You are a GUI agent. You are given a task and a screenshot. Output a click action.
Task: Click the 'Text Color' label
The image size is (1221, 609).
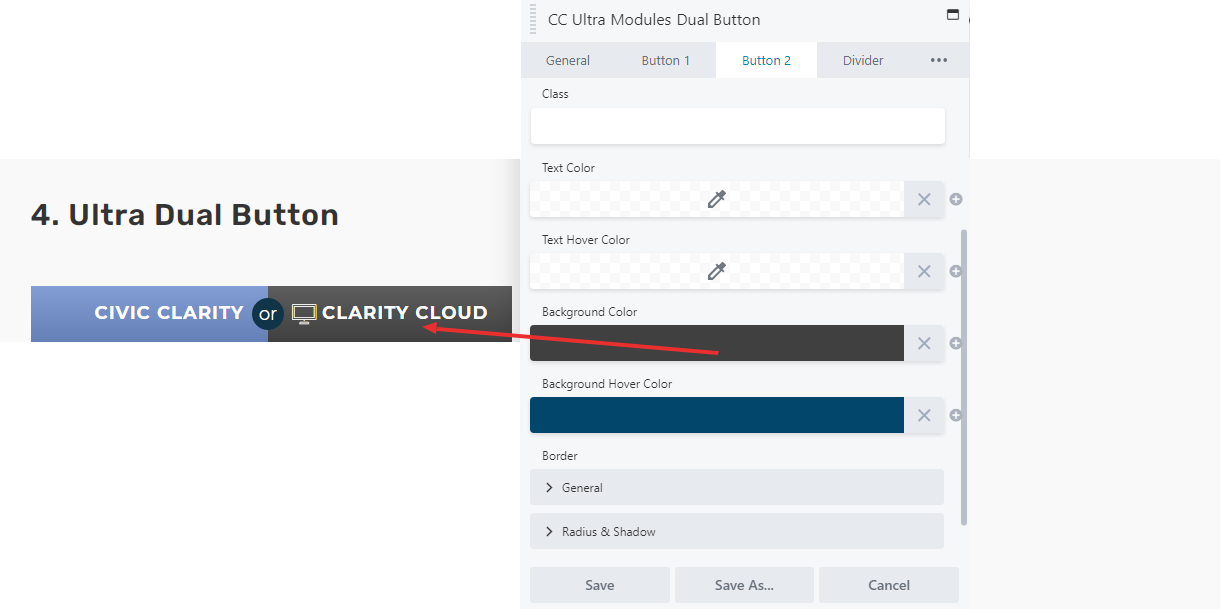click(568, 168)
